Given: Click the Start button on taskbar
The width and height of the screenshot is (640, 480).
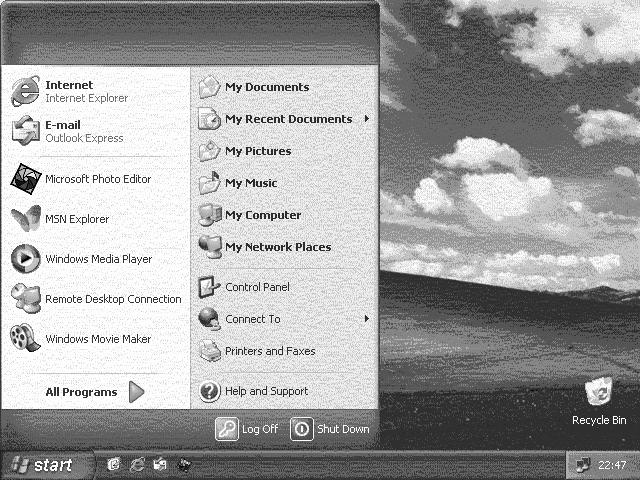Looking at the screenshot, I should point(46,465).
